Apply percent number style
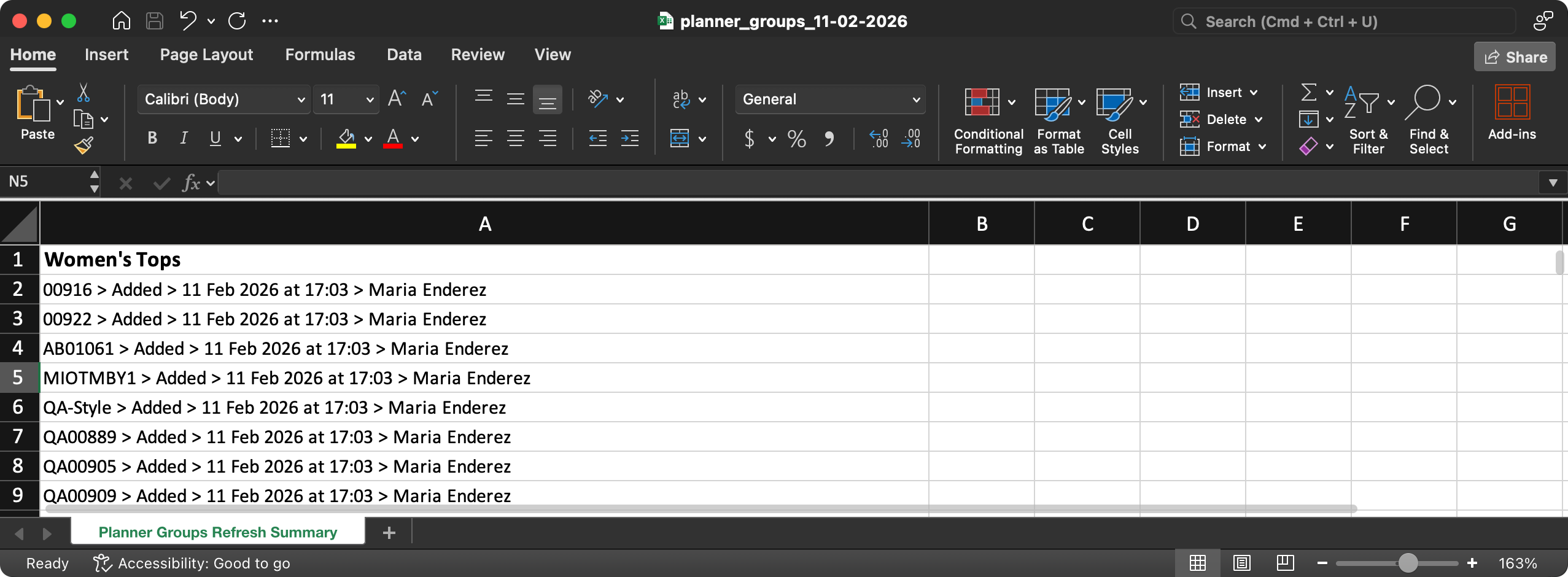1568x577 pixels. pos(796,139)
